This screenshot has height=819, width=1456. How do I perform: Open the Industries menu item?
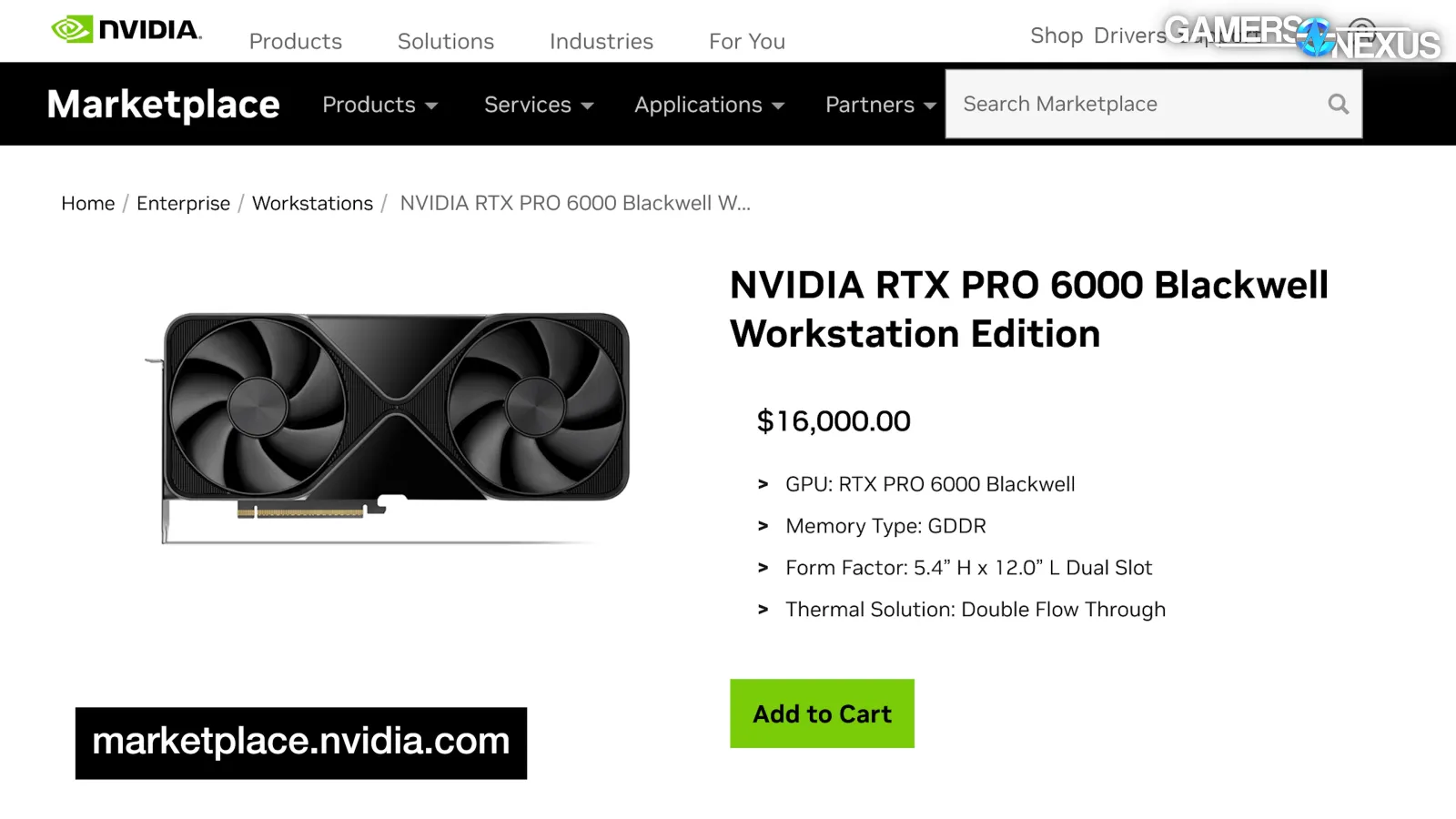coord(602,41)
